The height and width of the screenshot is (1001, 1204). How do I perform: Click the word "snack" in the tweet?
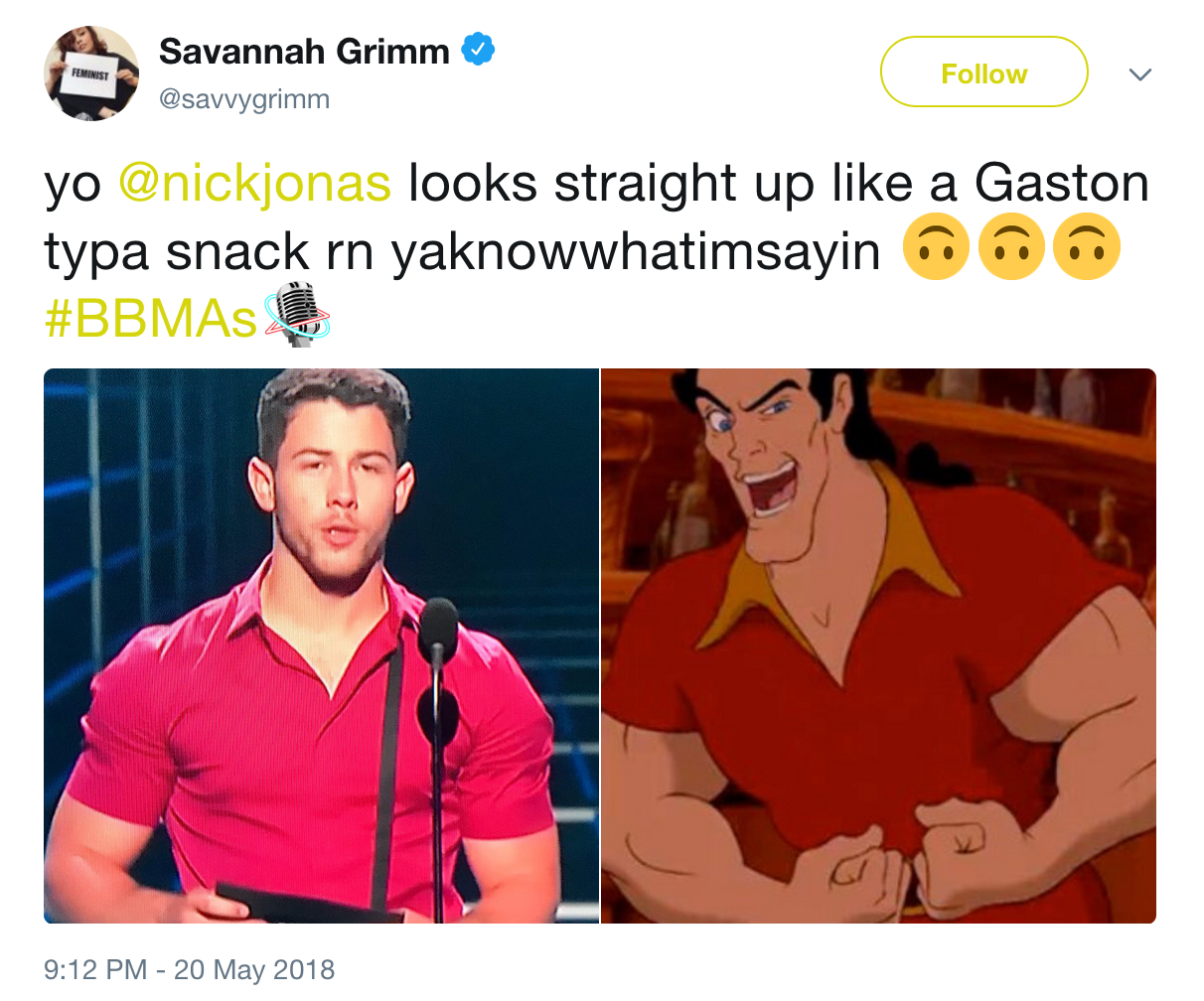[x=238, y=252]
